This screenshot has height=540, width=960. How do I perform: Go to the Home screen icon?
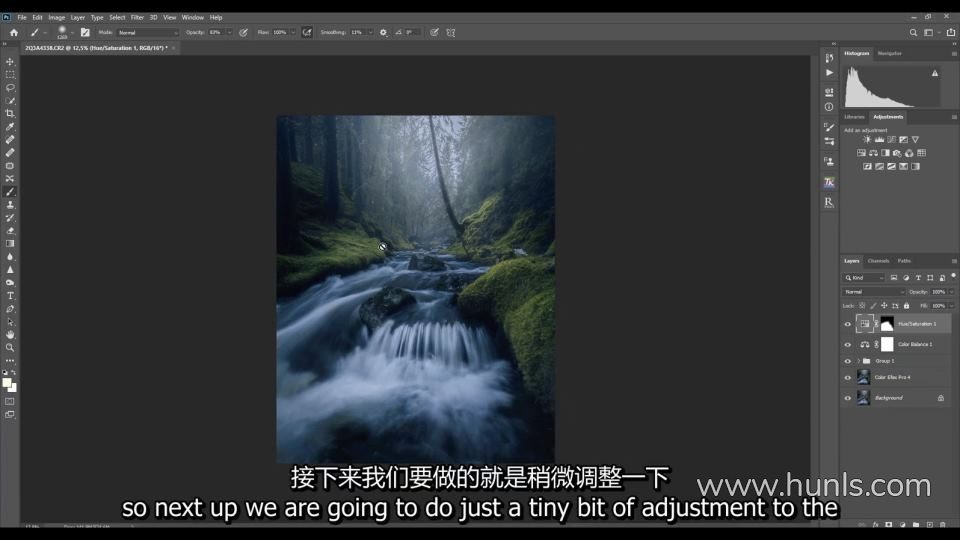tap(13, 32)
